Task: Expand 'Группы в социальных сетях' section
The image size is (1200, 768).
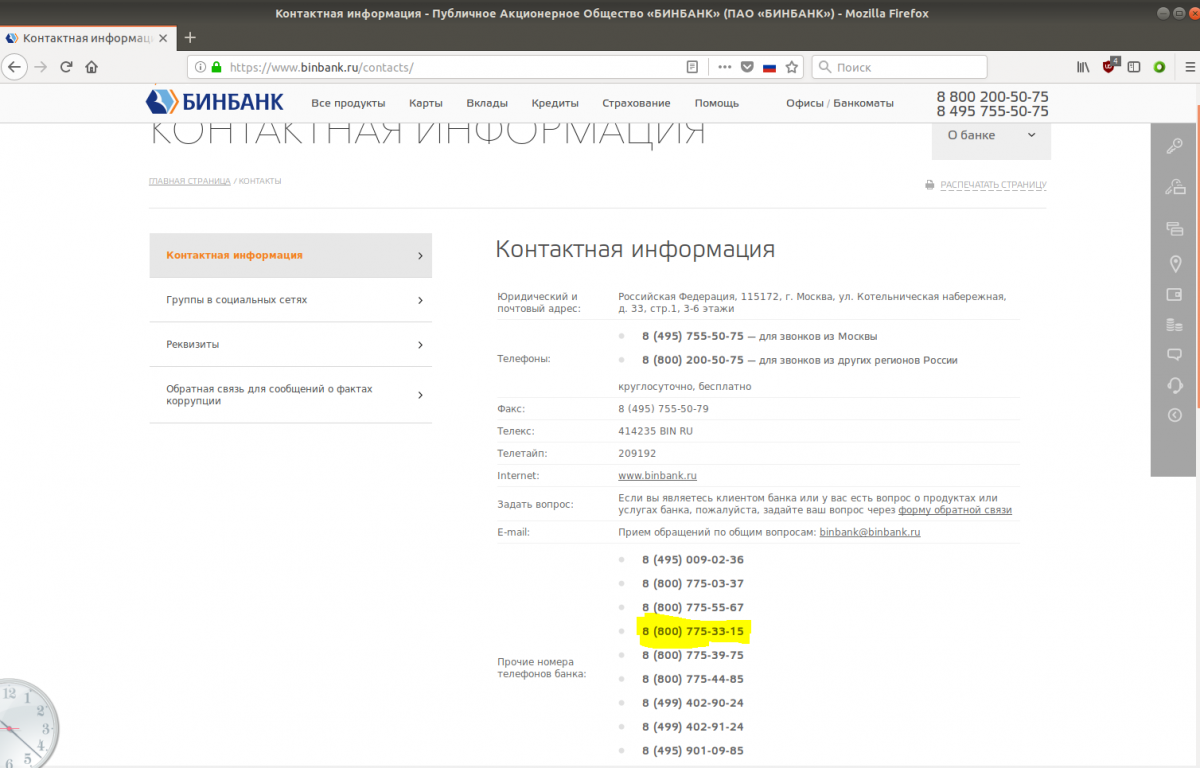Action: 290,300
